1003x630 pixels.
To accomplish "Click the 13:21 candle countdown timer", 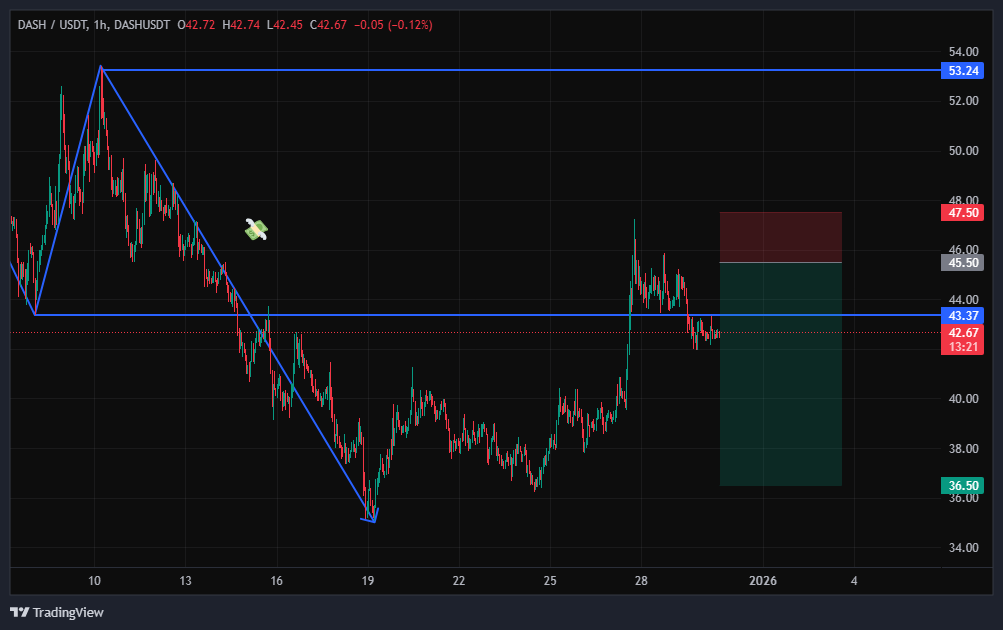I will click(x=963, y=346).
